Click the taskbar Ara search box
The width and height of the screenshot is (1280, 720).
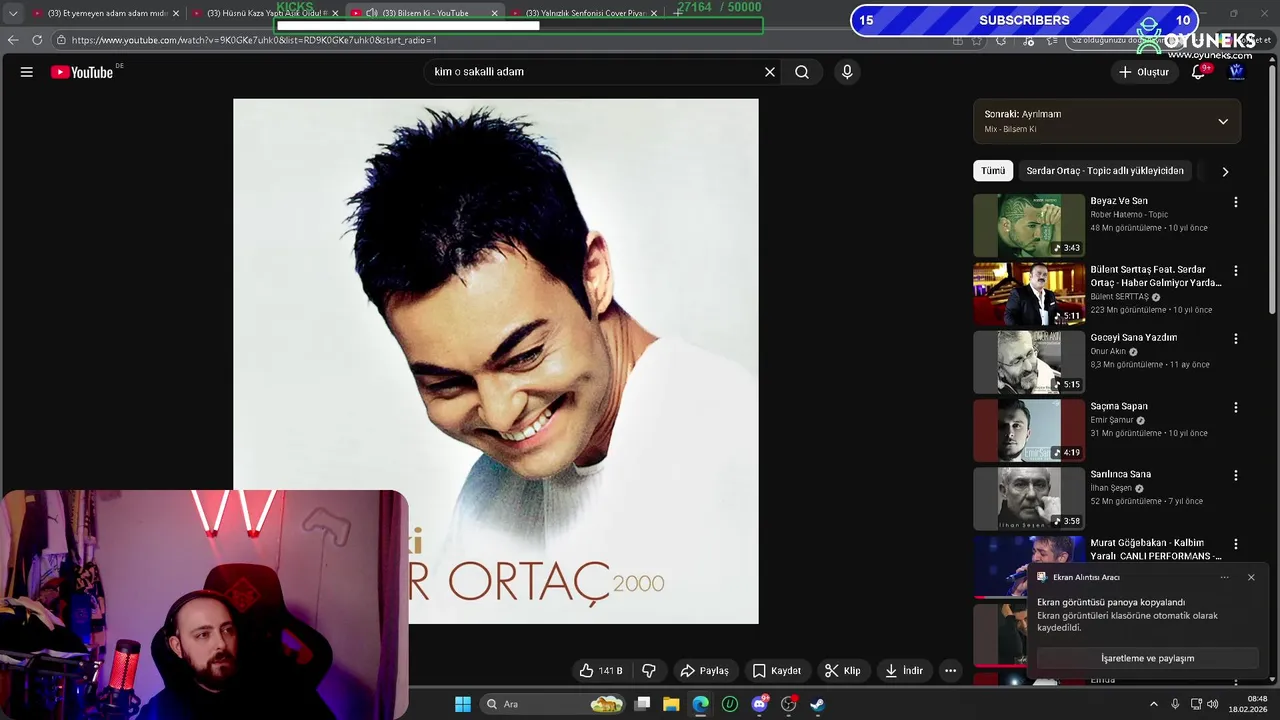click(553, 704)
